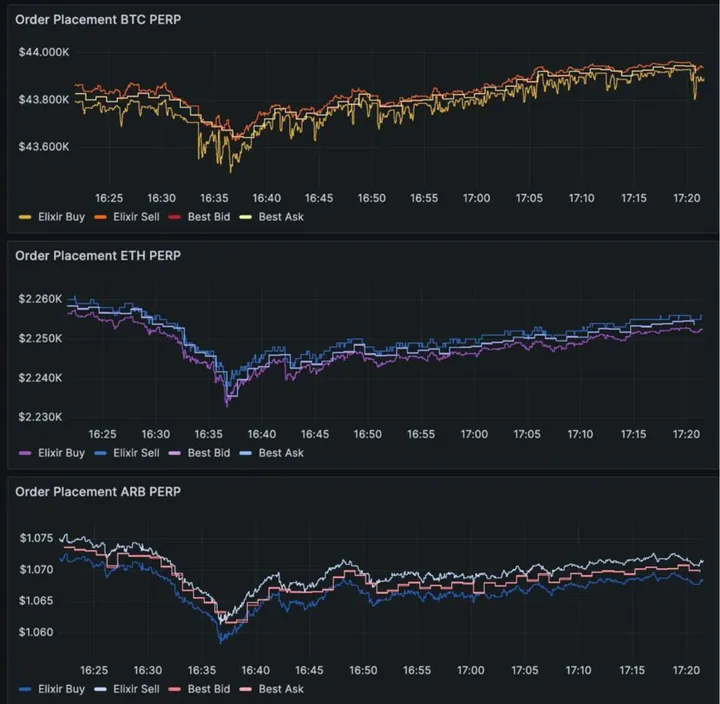Click light blue Best Ask swatch in ETH legend

pyautogui.click(x=246, y=453)
